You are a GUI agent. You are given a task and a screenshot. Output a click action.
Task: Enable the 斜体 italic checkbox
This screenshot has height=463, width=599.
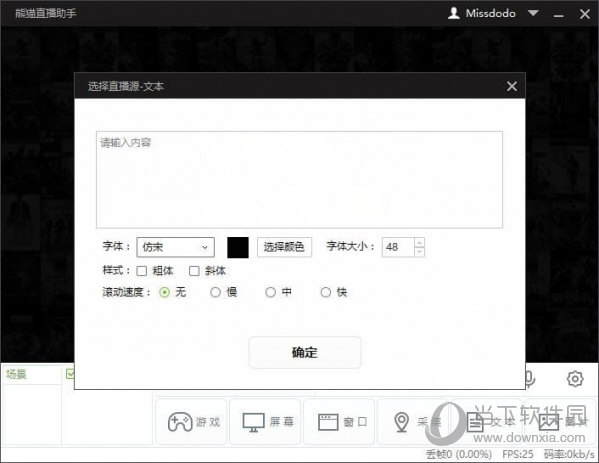click(x=194, y=271)
